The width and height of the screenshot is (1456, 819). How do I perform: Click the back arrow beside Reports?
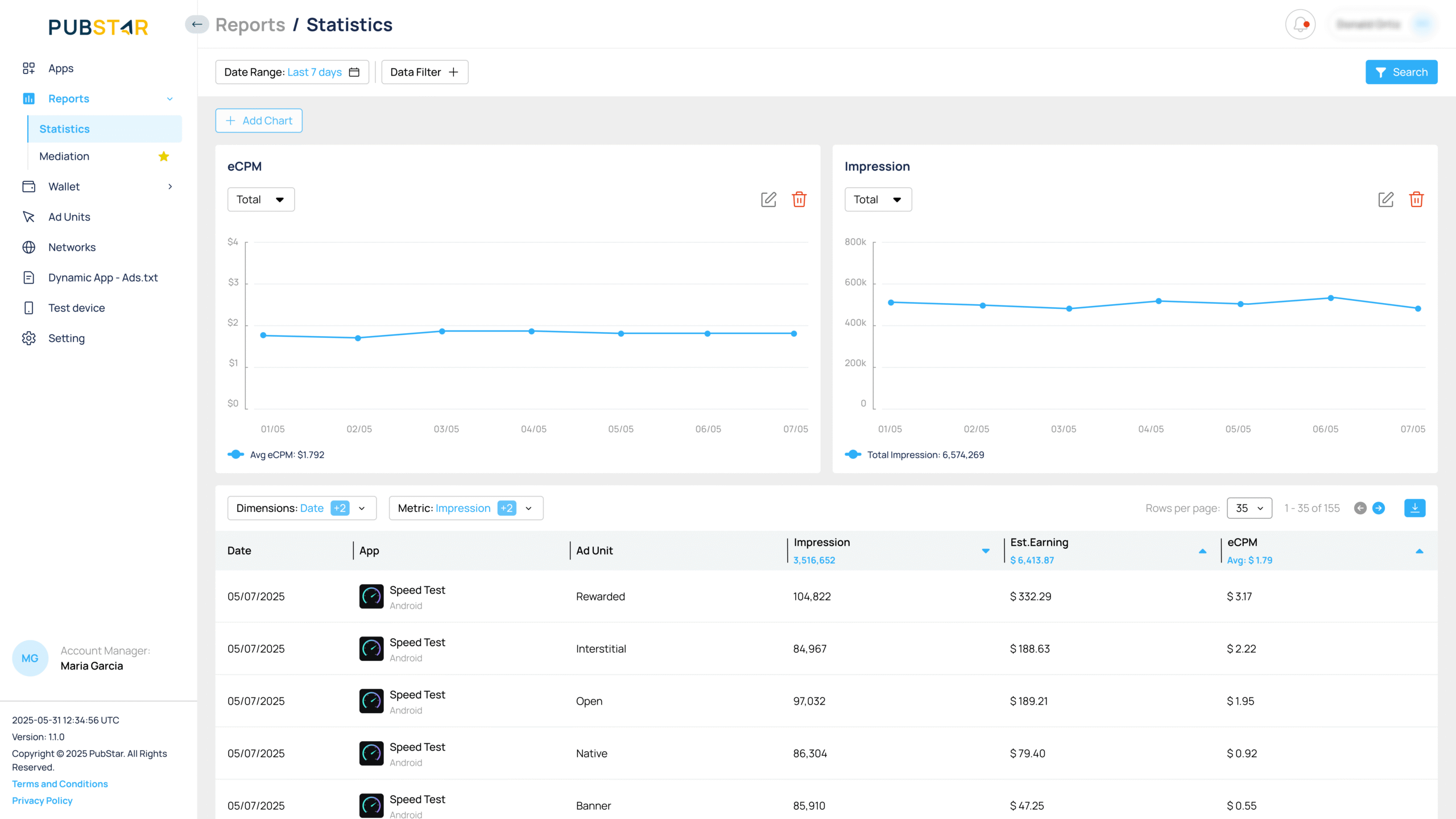pyautogui.click(x=197, y=24)
